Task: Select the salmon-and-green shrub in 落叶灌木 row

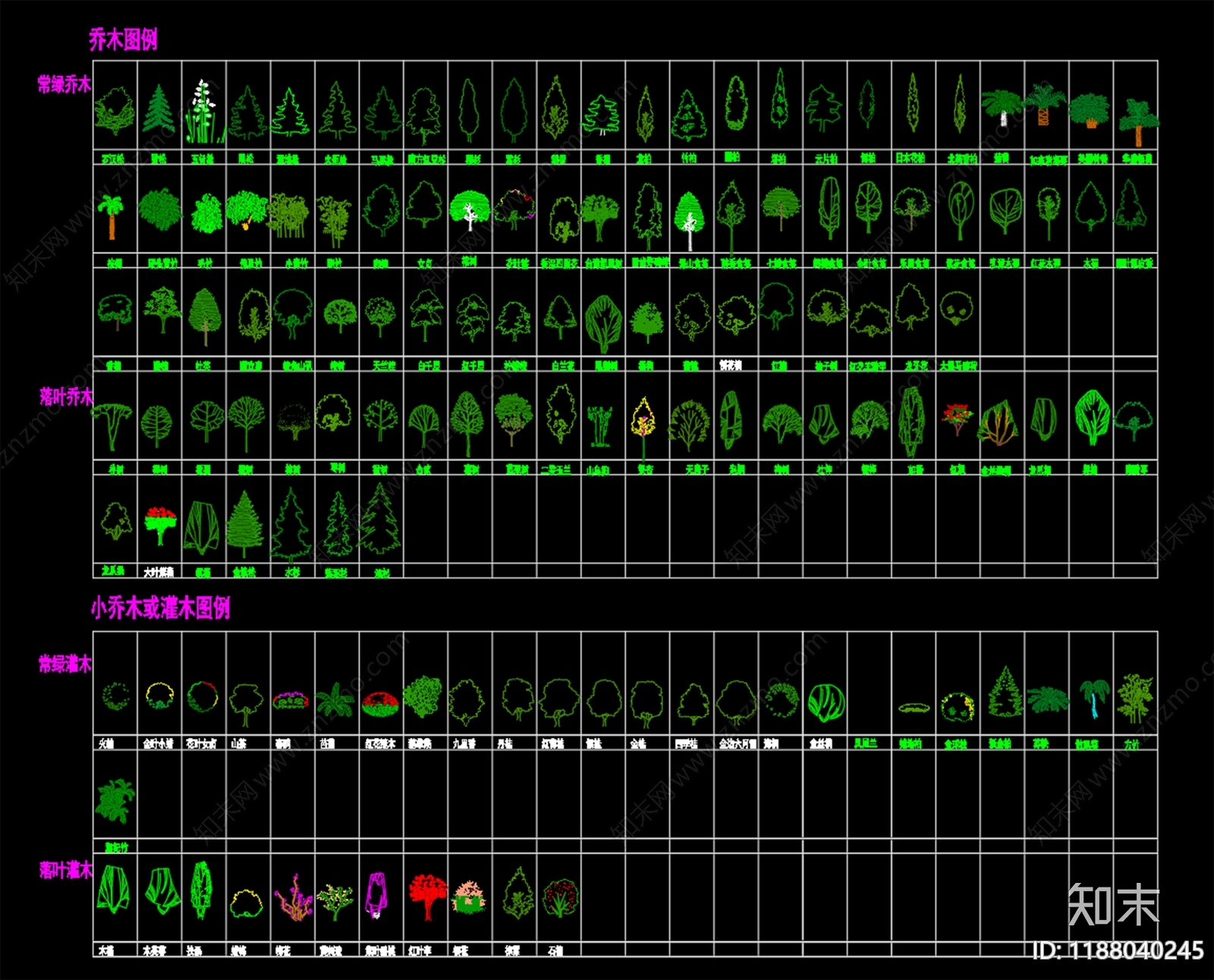Action: click(470, 897)
